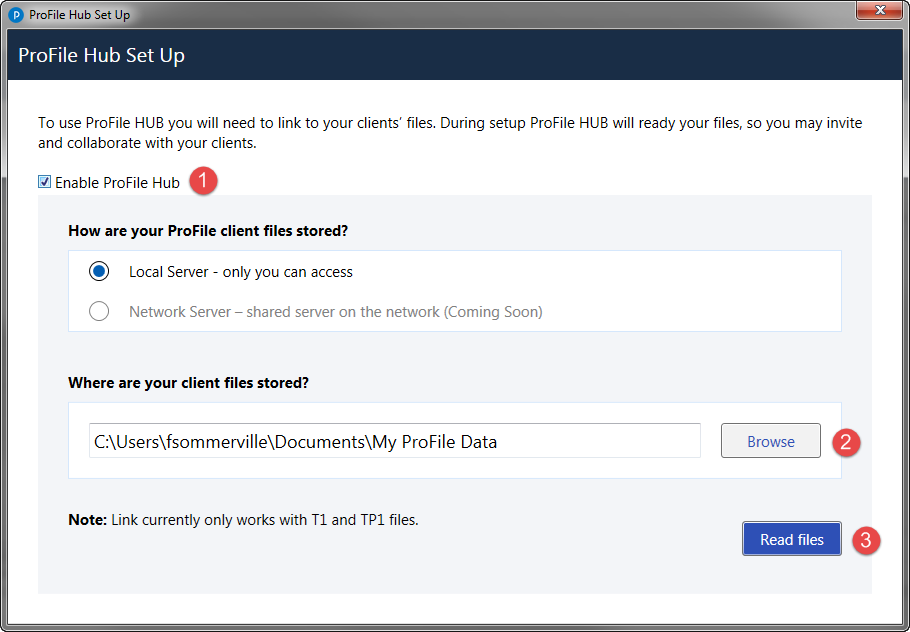
Task: Click the note about T1 and TP1 files
Action: tap(243, 520)
